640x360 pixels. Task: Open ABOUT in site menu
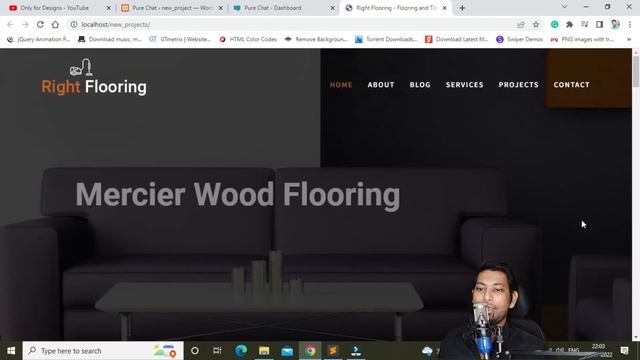[381, 84]
